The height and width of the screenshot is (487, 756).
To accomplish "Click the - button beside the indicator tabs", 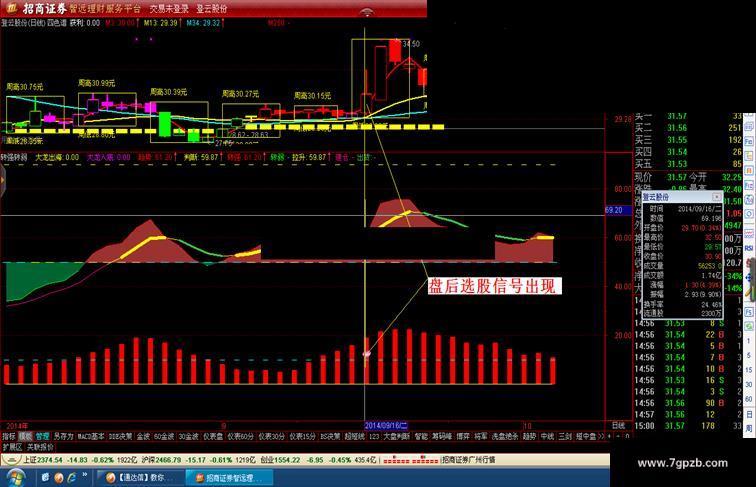I will click(618, 436).
